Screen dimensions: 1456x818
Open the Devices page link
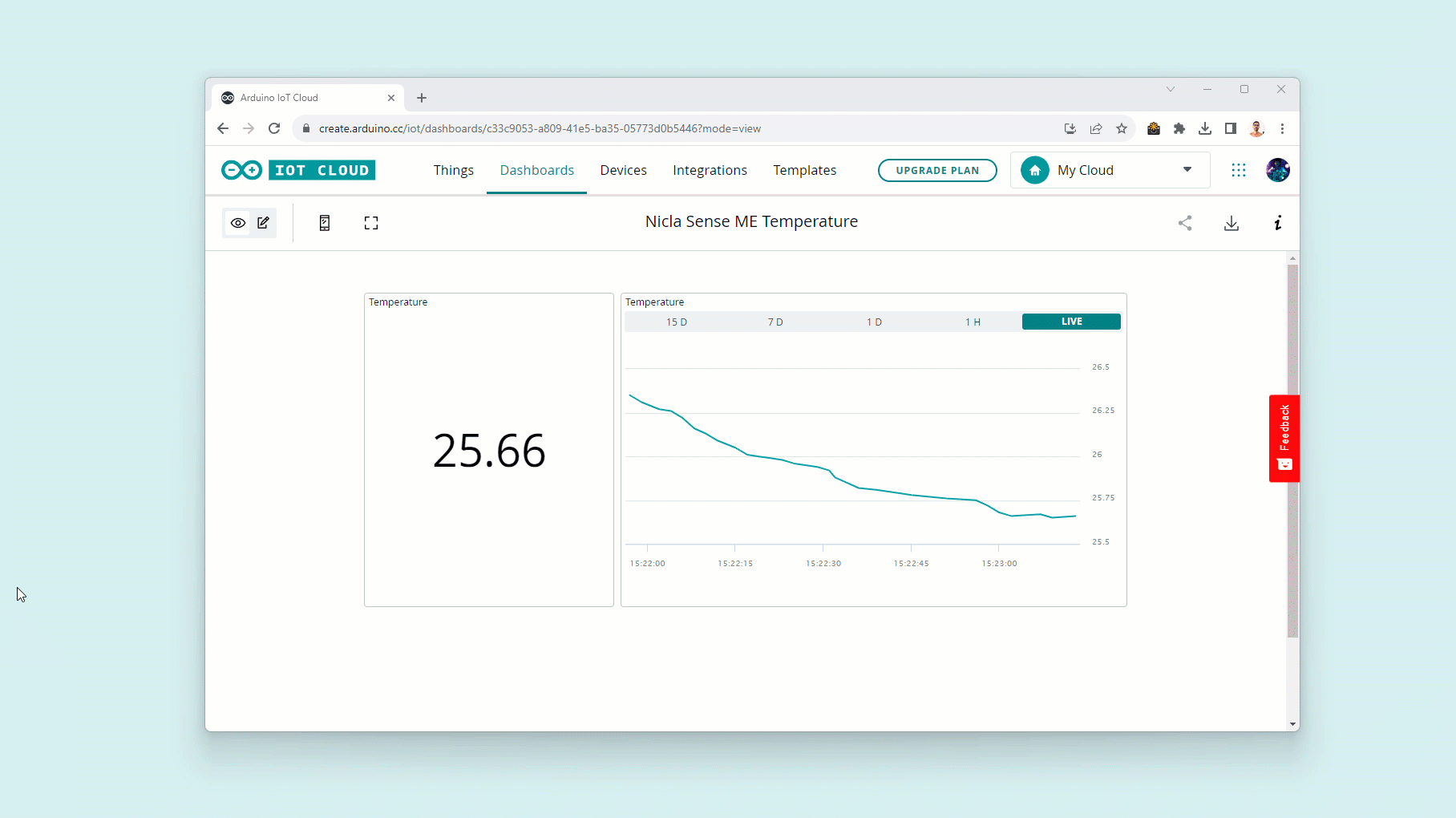click(623, 170)
